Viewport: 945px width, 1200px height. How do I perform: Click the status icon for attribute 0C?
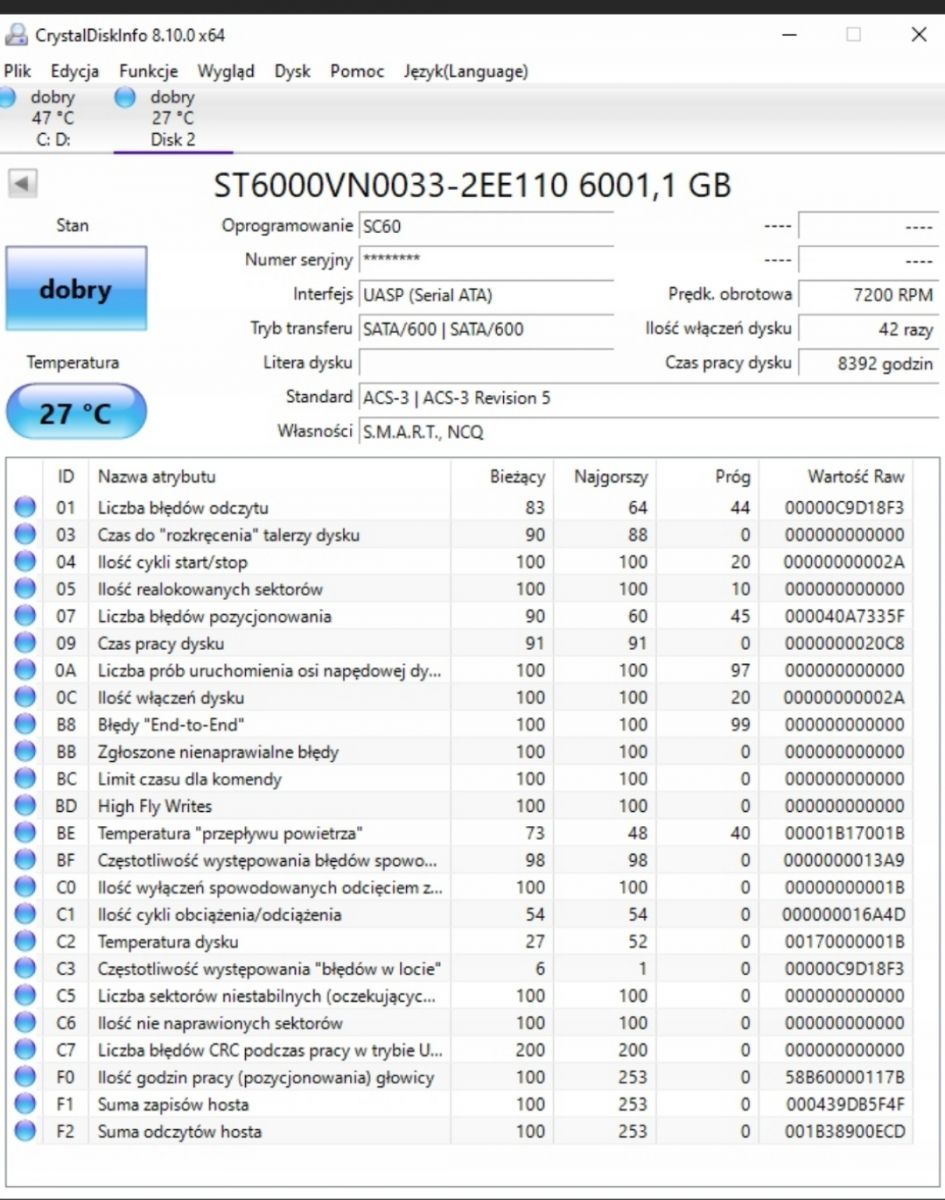24,697
